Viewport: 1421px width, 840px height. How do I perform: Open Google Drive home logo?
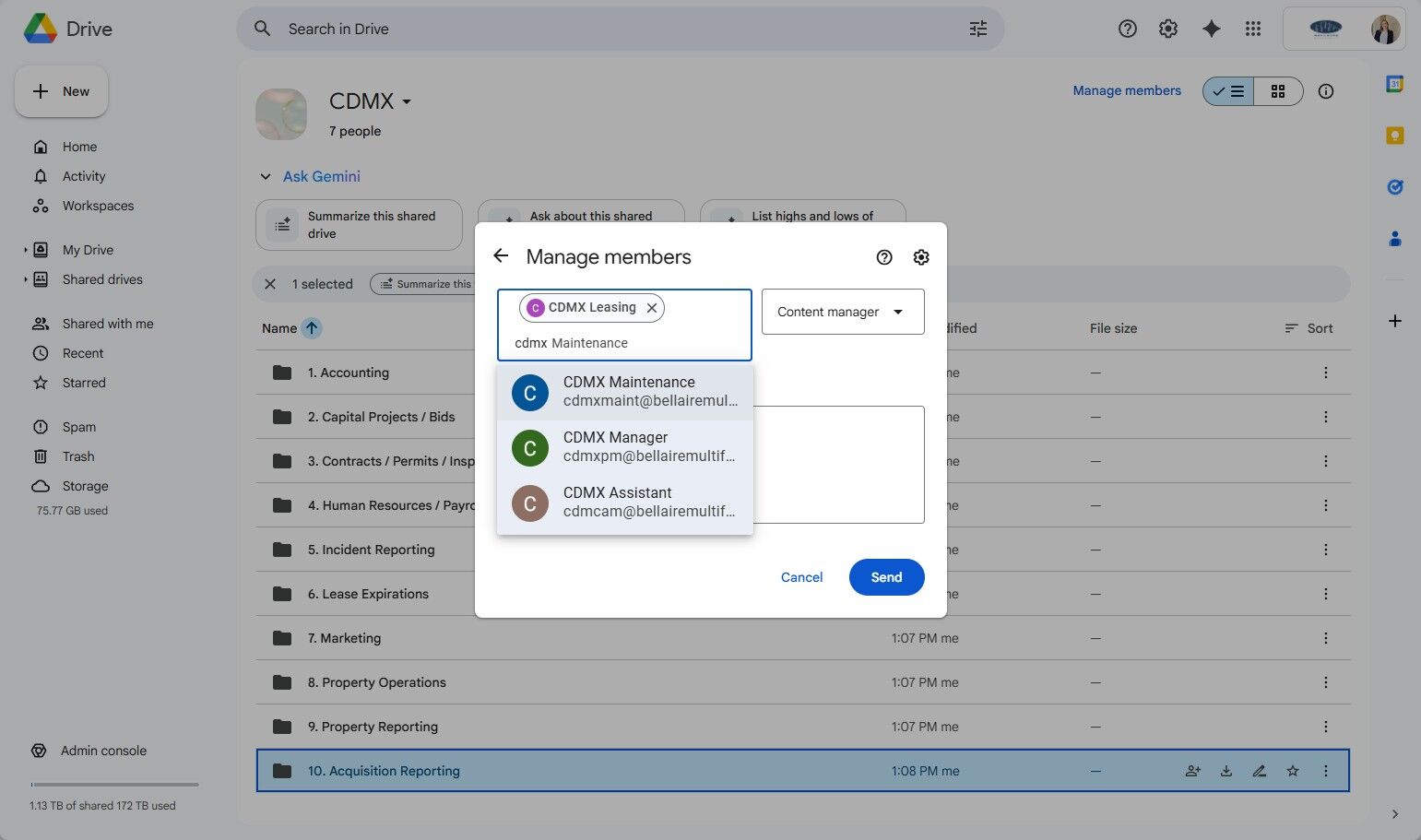pyautogui.click(x=41, y=29)
